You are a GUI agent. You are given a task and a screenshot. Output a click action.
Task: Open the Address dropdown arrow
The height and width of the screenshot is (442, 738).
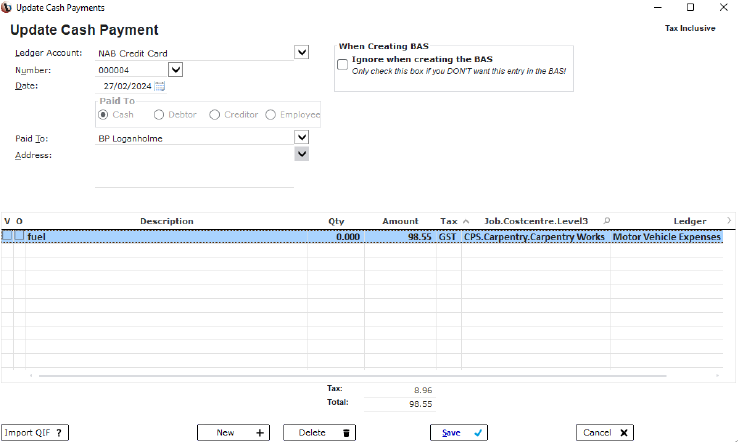302,154
